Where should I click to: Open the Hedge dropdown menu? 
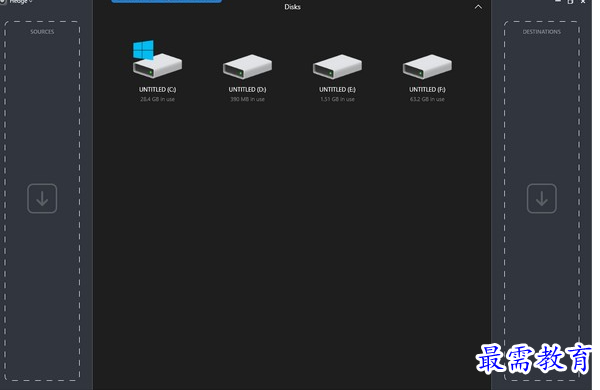pyautogui.click(x=20, y=2)
